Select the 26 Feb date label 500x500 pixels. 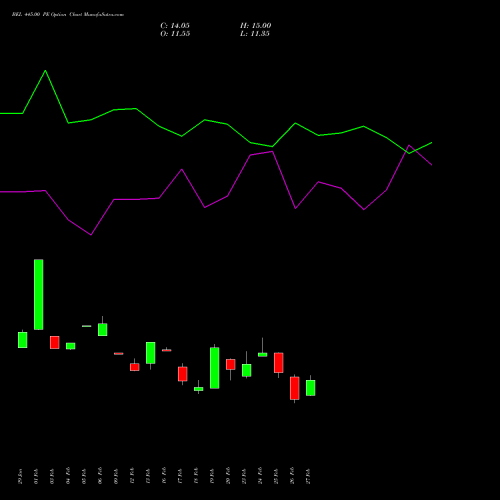tap(292, 476)
